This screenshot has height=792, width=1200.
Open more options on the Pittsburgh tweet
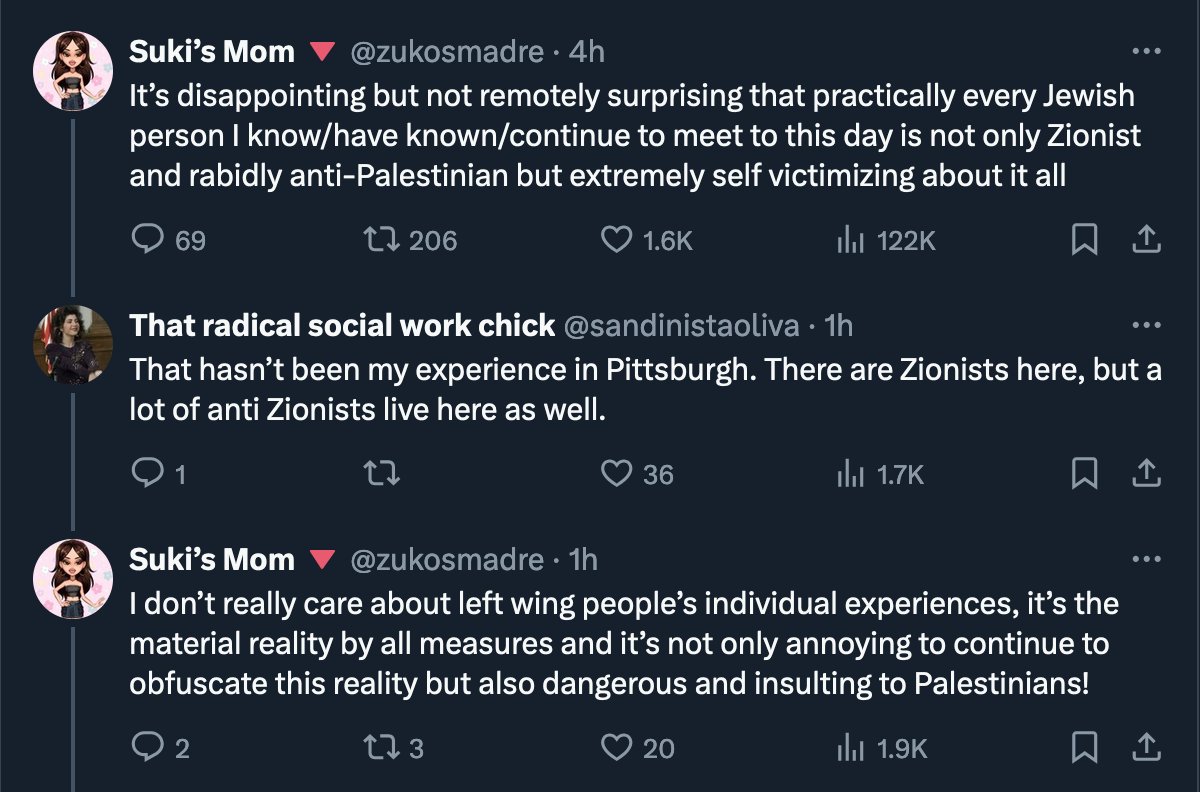pos(1146,325)
